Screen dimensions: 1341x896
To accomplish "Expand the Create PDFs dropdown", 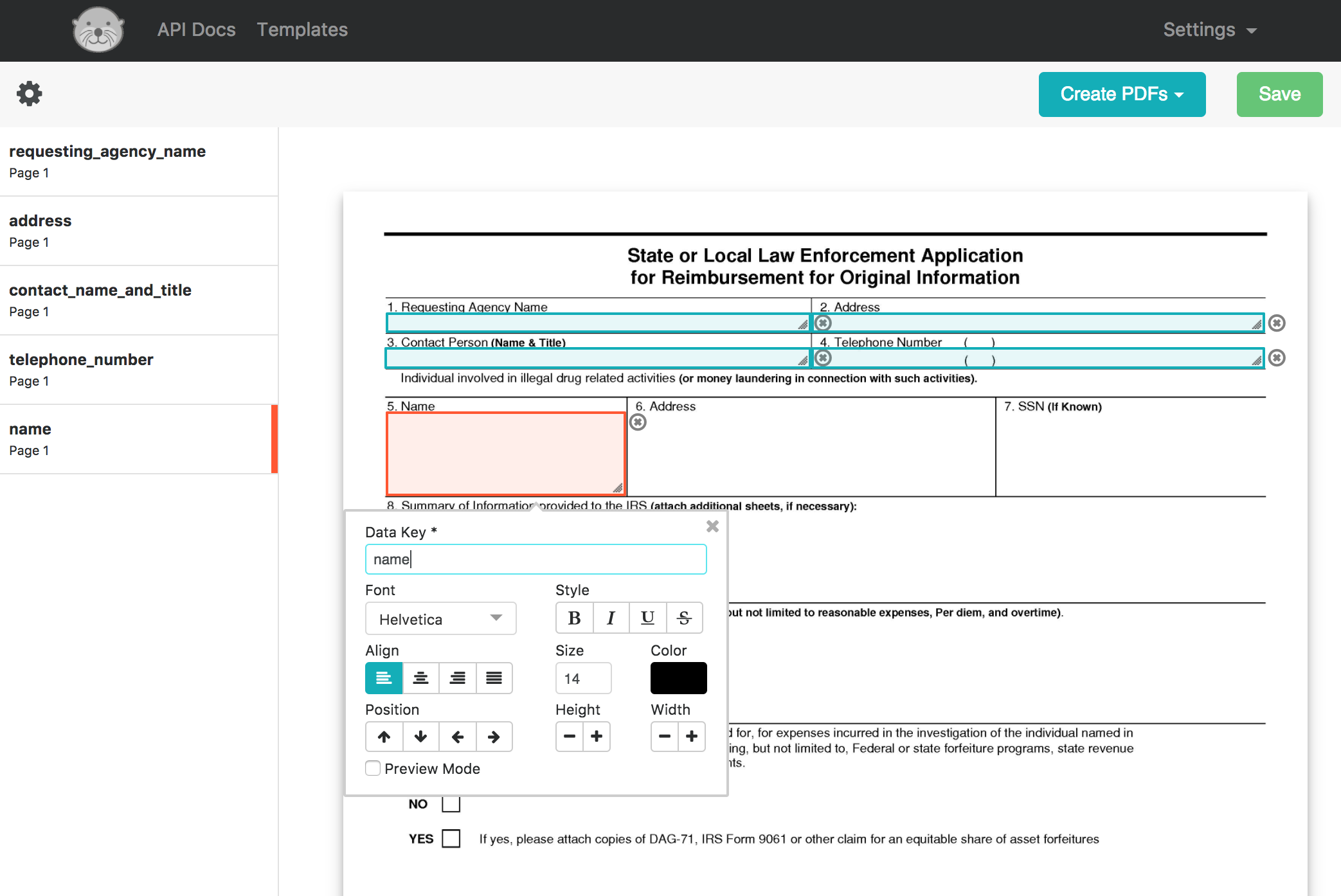I will tap(1122, 94).
